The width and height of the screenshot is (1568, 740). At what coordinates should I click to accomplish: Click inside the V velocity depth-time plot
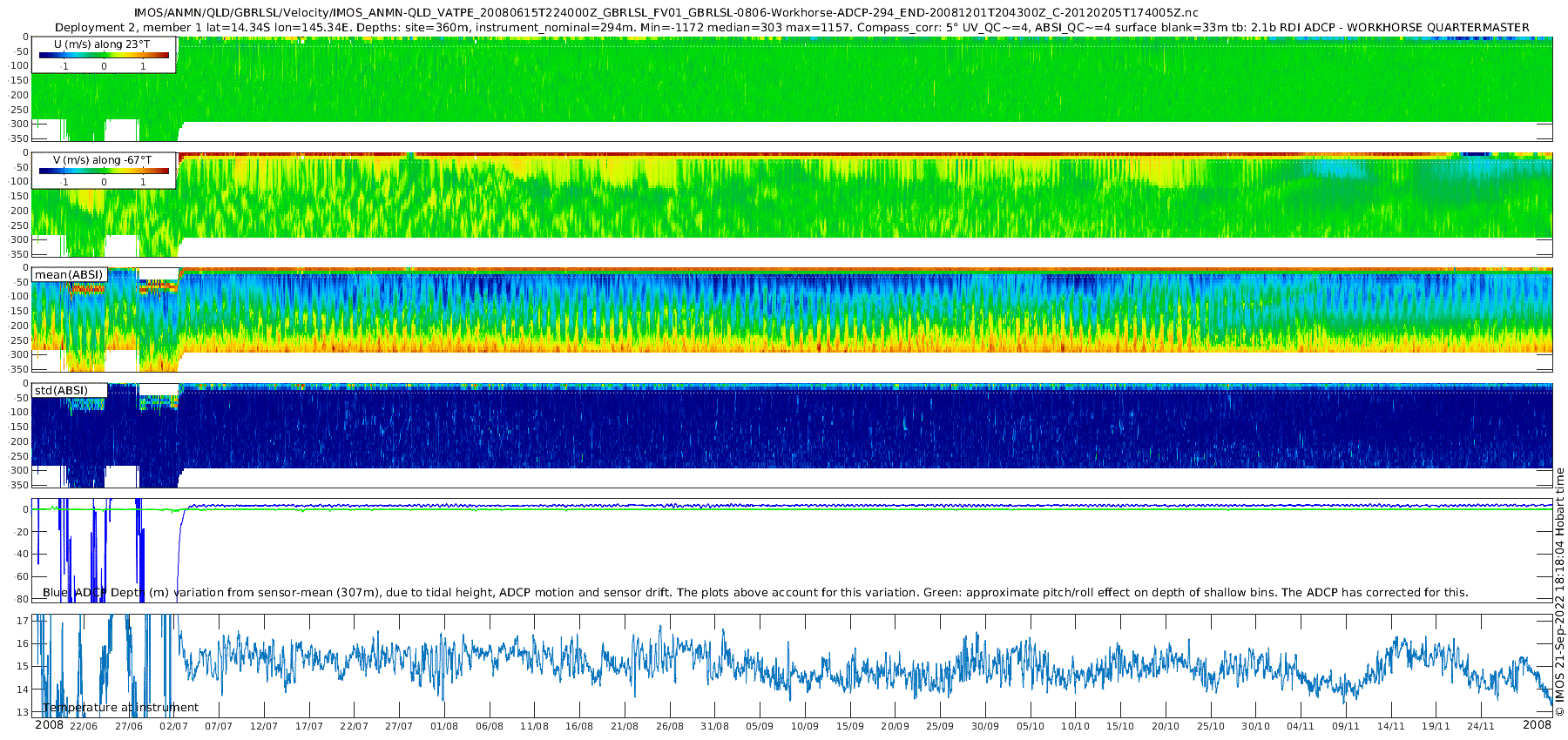[793, 205]
